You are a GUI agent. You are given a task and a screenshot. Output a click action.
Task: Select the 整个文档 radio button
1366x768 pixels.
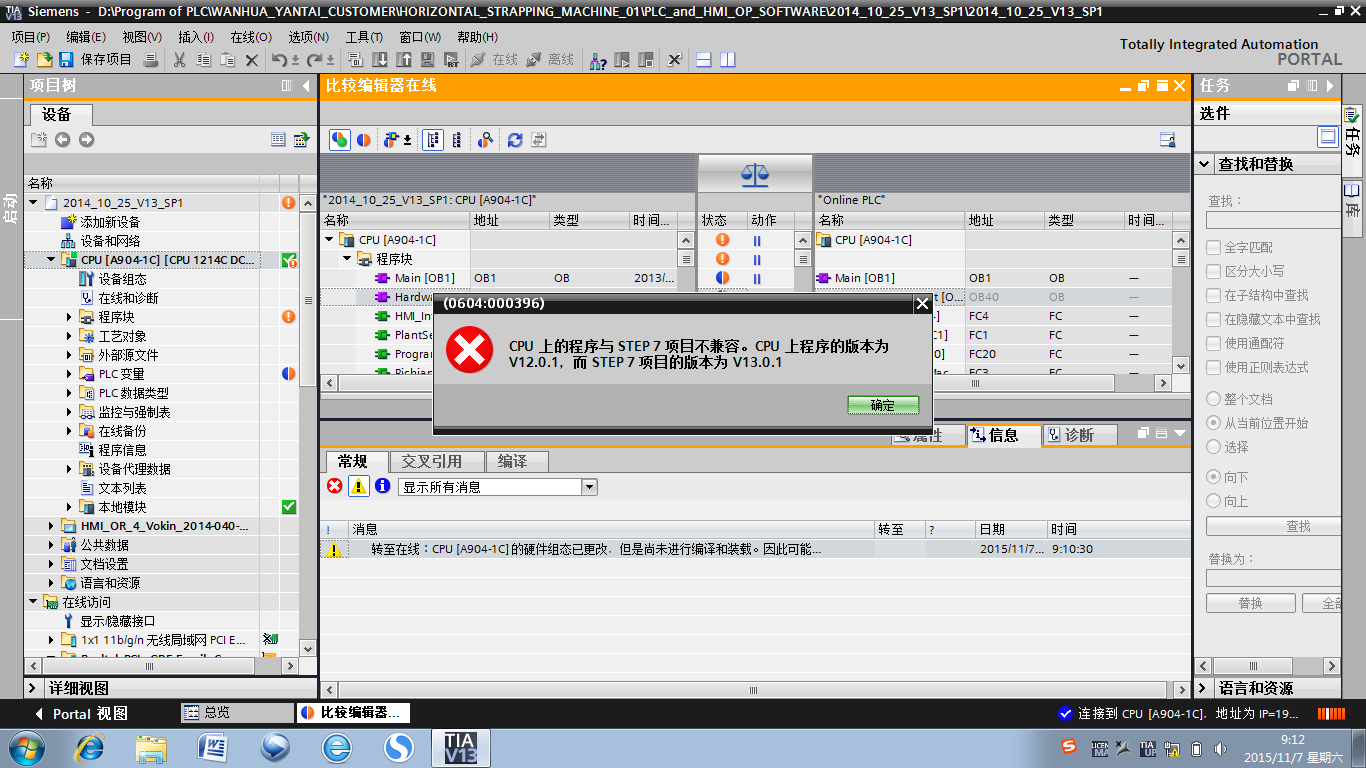click(x=1214, y=399)
